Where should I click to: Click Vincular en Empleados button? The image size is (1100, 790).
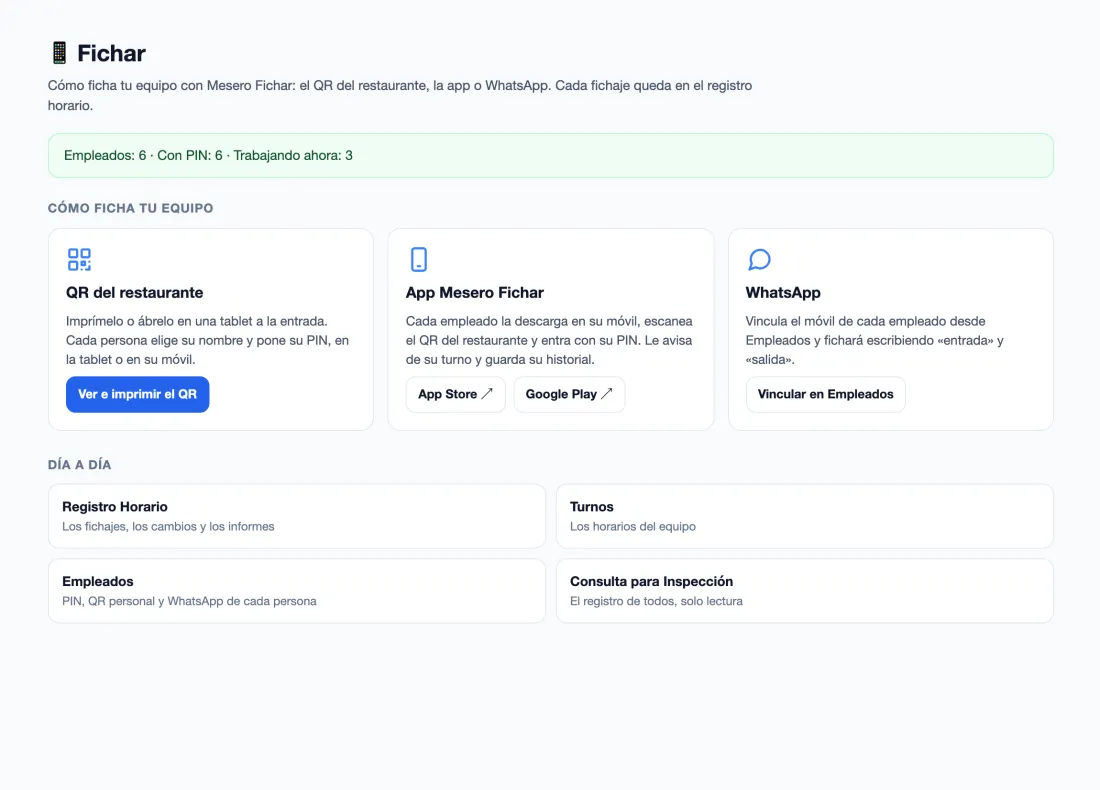pyautogui.click(x=825, y=394)
